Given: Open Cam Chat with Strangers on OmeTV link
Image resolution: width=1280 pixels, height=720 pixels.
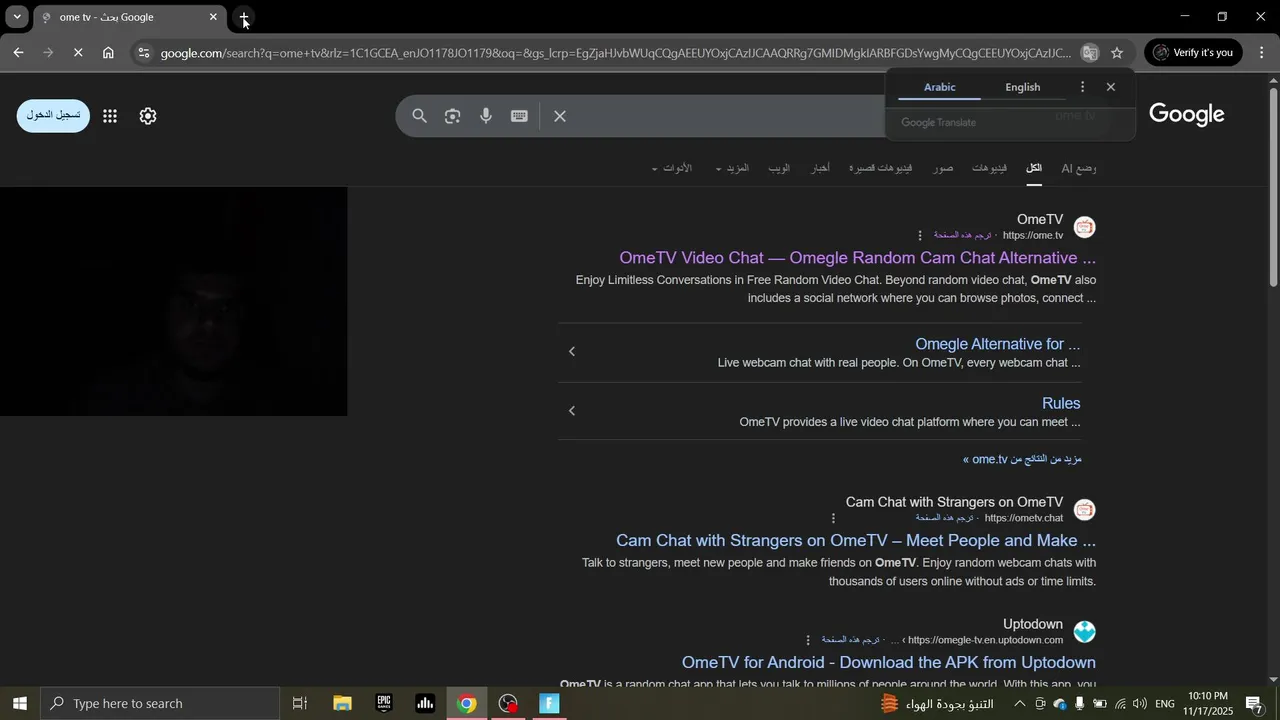Looking at the screenshot, I should click(x=856, y=540).
